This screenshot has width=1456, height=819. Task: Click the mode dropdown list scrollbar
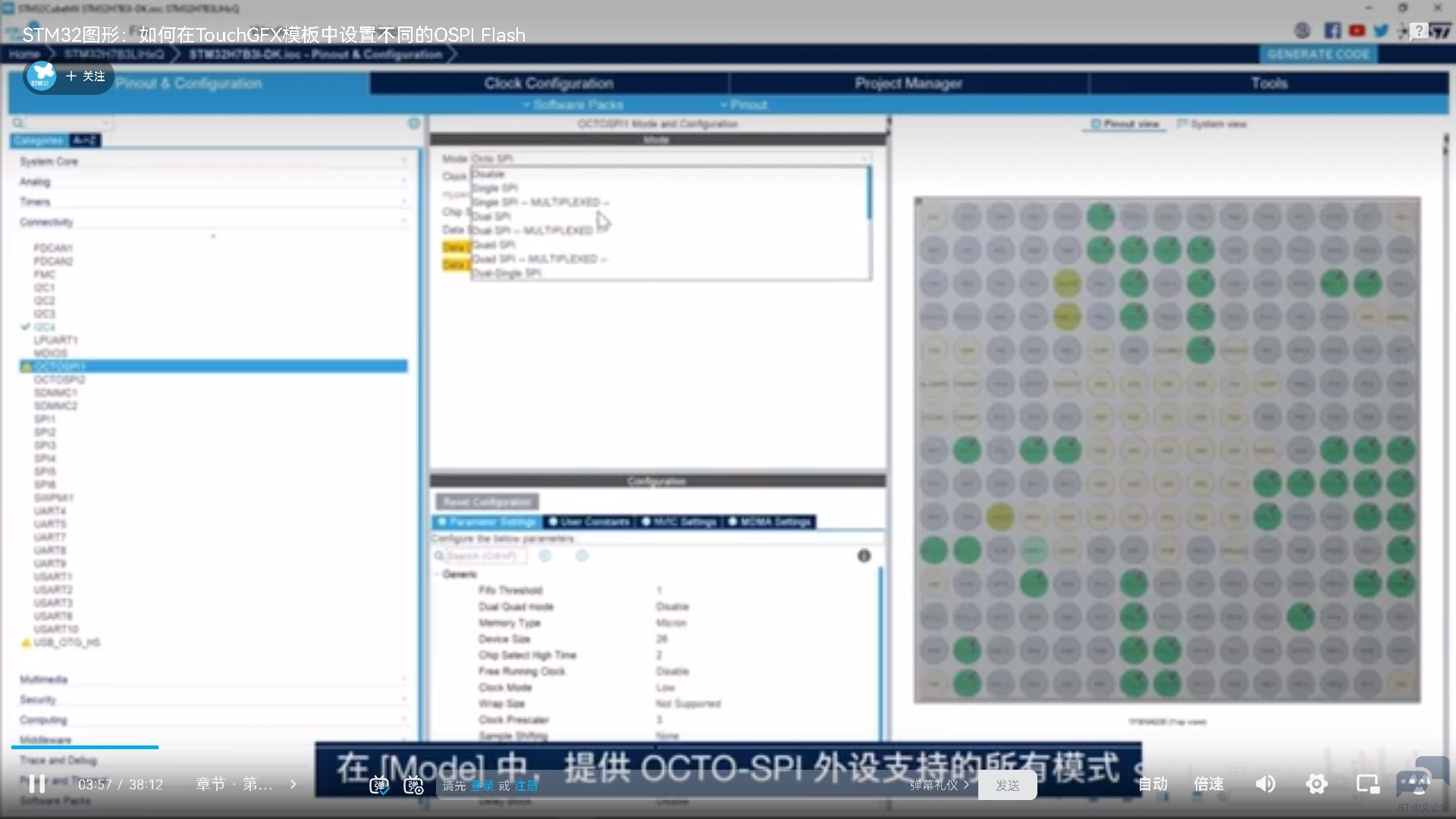[x=868, y=193]
